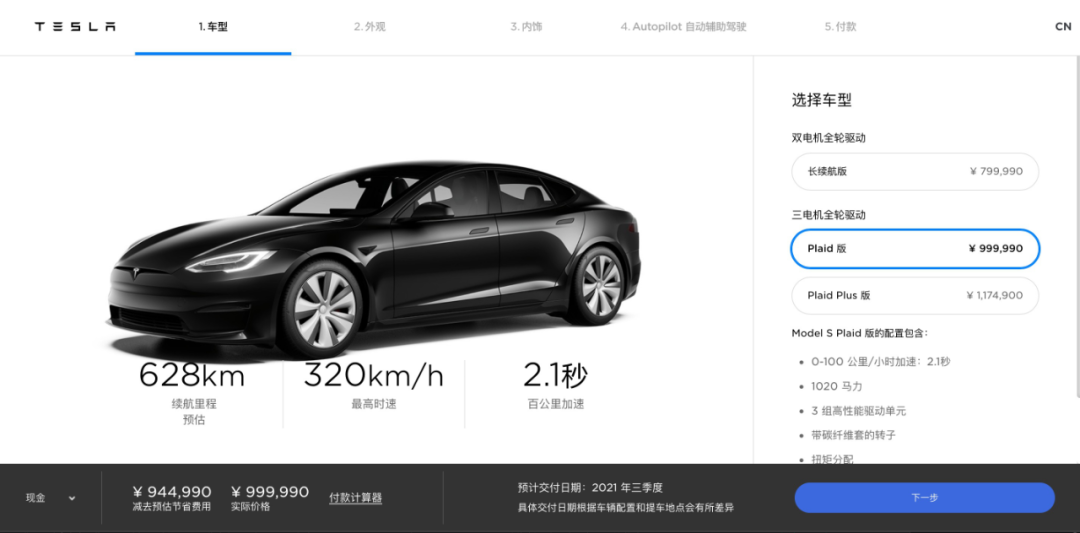Click the ¥ 944,990 savings price
The height and width of the screenshot is (533, 1080).
(172, 492)
